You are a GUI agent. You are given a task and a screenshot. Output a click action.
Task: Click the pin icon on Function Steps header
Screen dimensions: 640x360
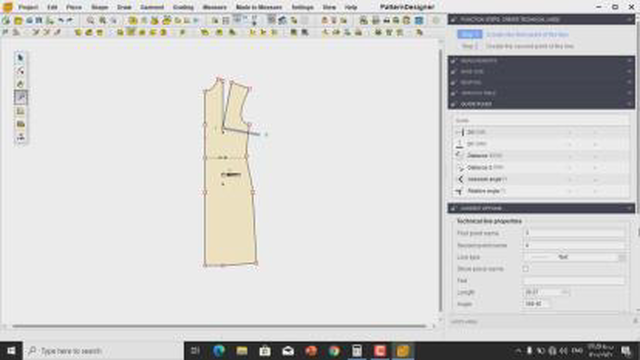453,20
